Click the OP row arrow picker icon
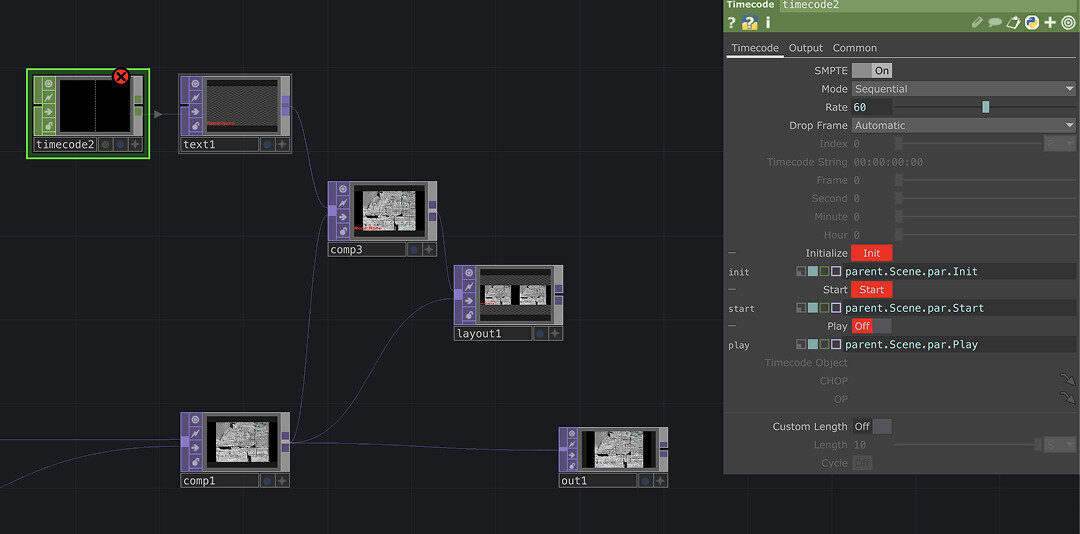Image resolution: width=1080 pixels, height=534 pixels. [x=1067, y=398]
